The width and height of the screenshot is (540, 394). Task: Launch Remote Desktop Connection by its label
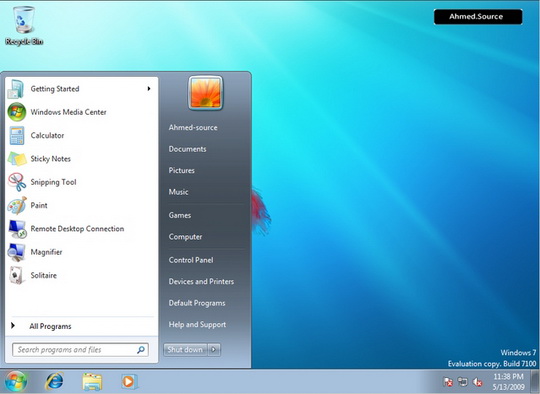[77, 229]
